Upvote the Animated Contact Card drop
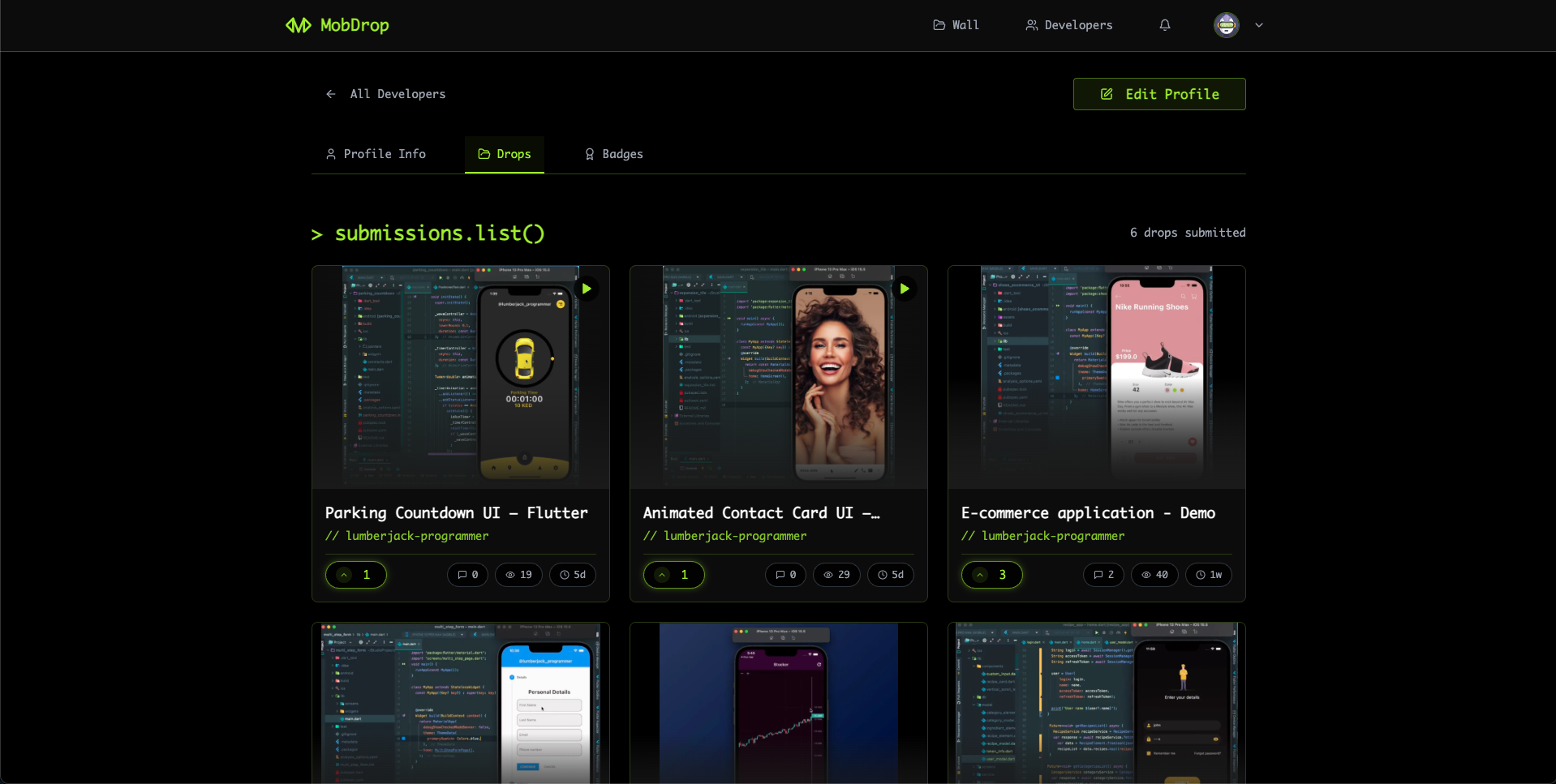Image resolution: width=1556 pixels, height=784 pixels. pos(674,575)
